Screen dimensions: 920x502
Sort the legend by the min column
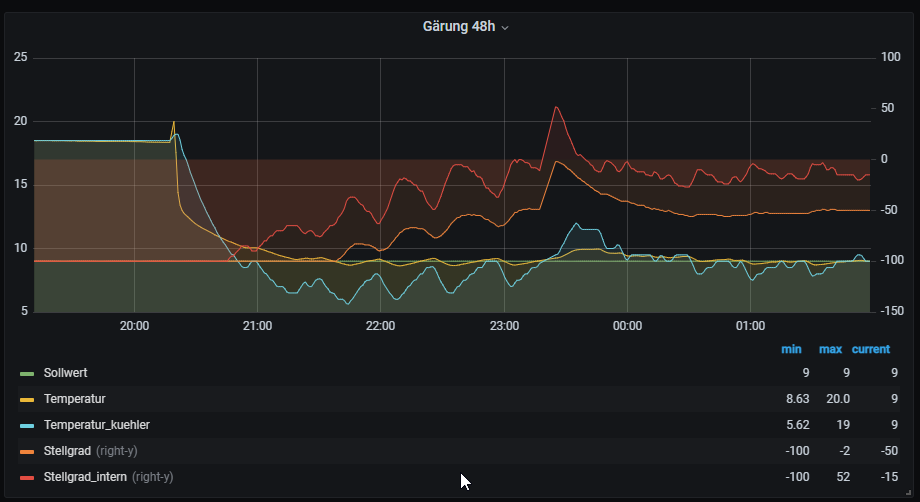791,349
